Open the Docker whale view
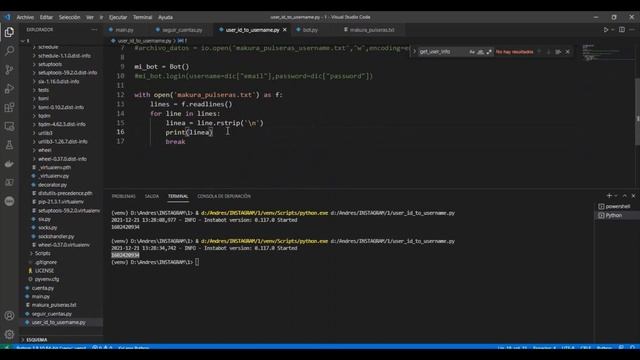Image resolution: width=640 pixels, height=360 pixels. [9, 164]
